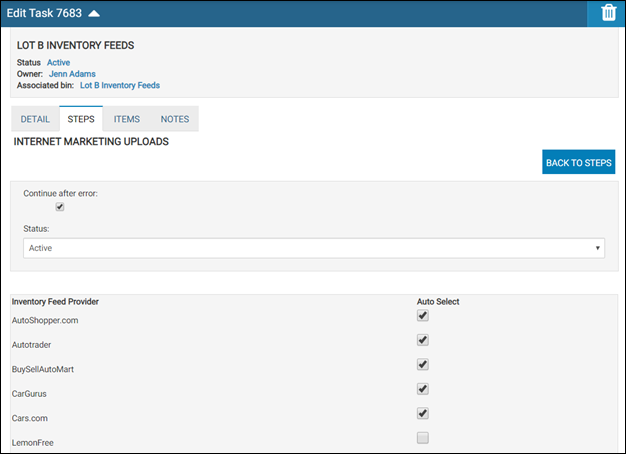
Task: Go to the Notes tab
Action: [174, 119]
